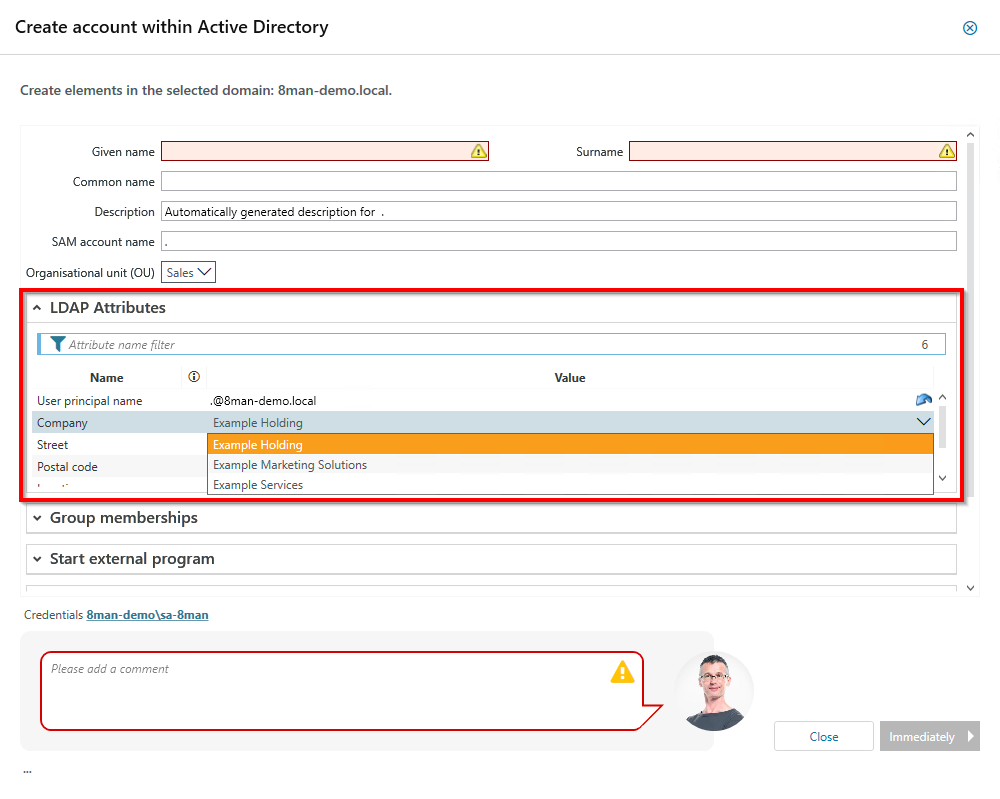Click the revert arrow on User principal name row
This screenshot has height=799, width=1000.
pyautogui.click(x=923, y=398)
